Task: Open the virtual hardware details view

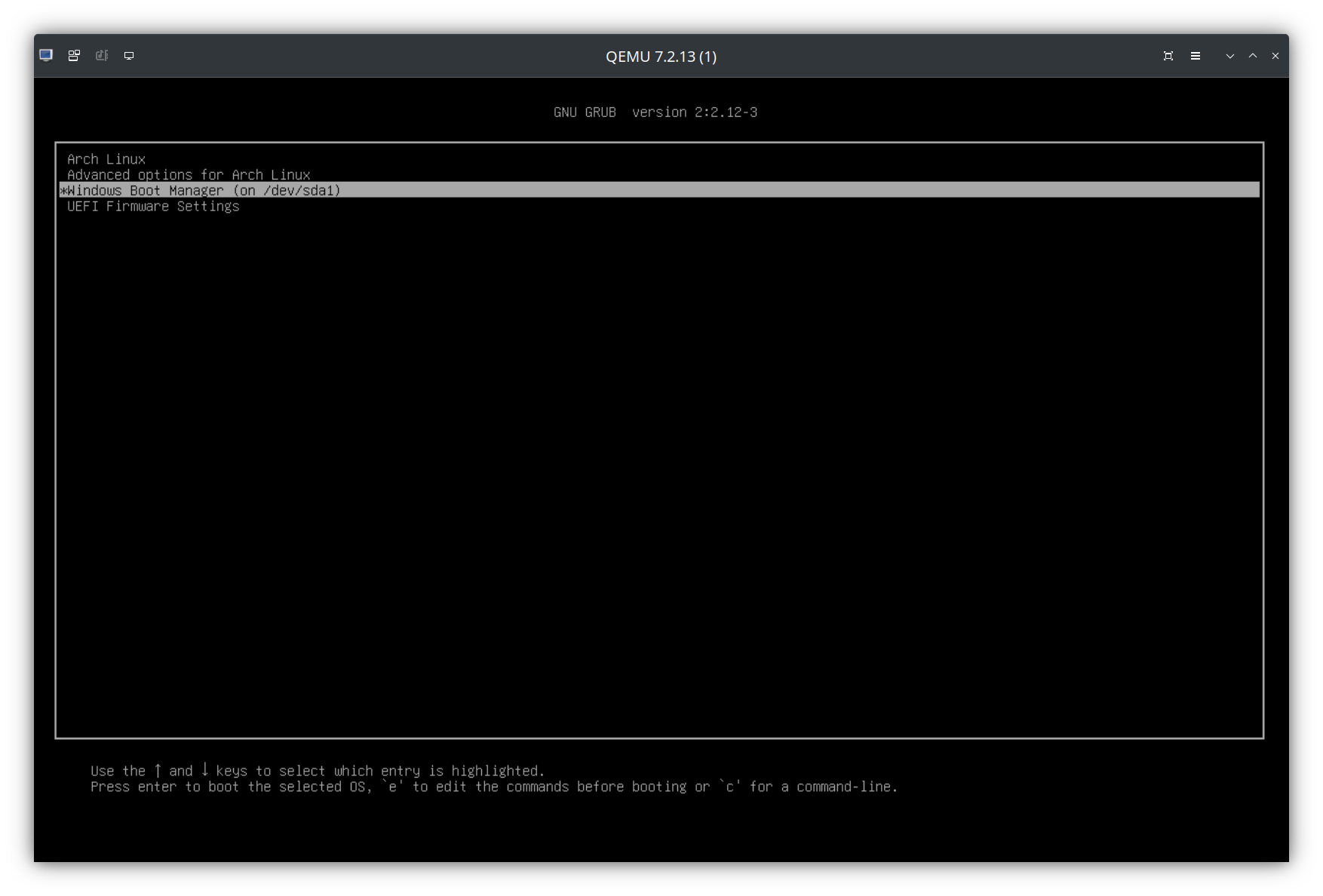Action: click(x=73, y=55)
